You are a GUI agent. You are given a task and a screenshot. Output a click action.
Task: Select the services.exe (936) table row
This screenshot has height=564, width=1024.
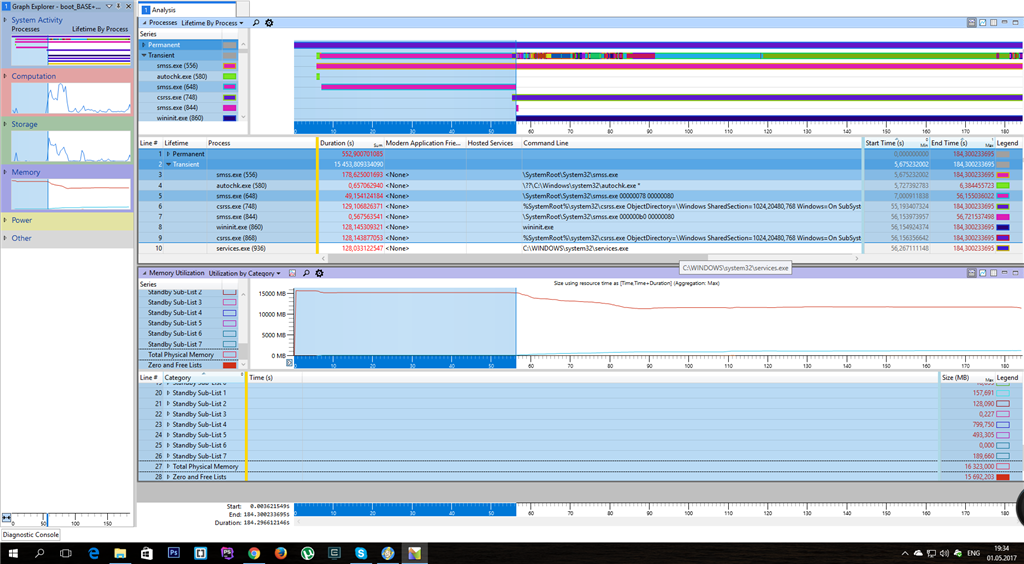tap(579, 249)
